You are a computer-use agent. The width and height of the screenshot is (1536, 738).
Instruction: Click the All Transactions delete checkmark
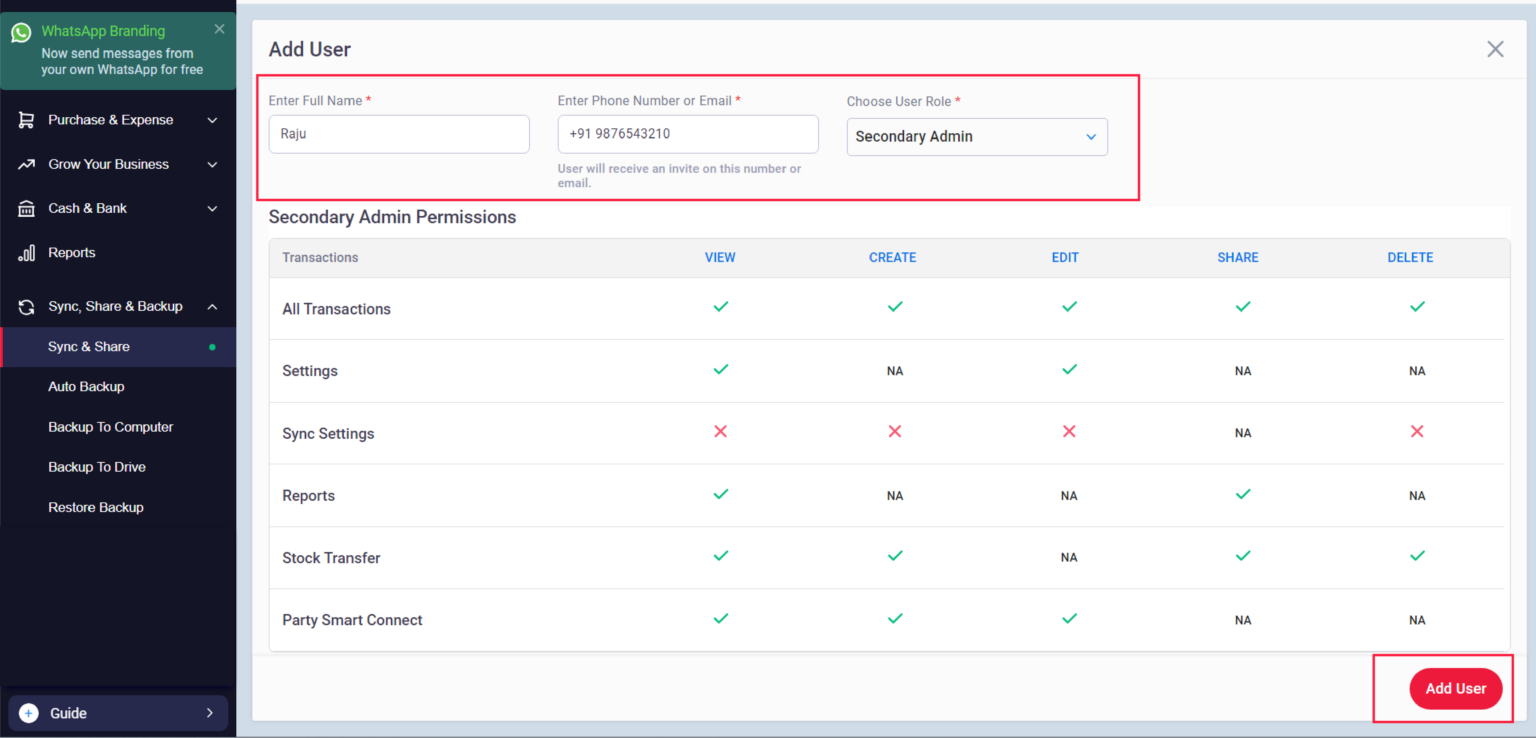tap(1417, 307)
